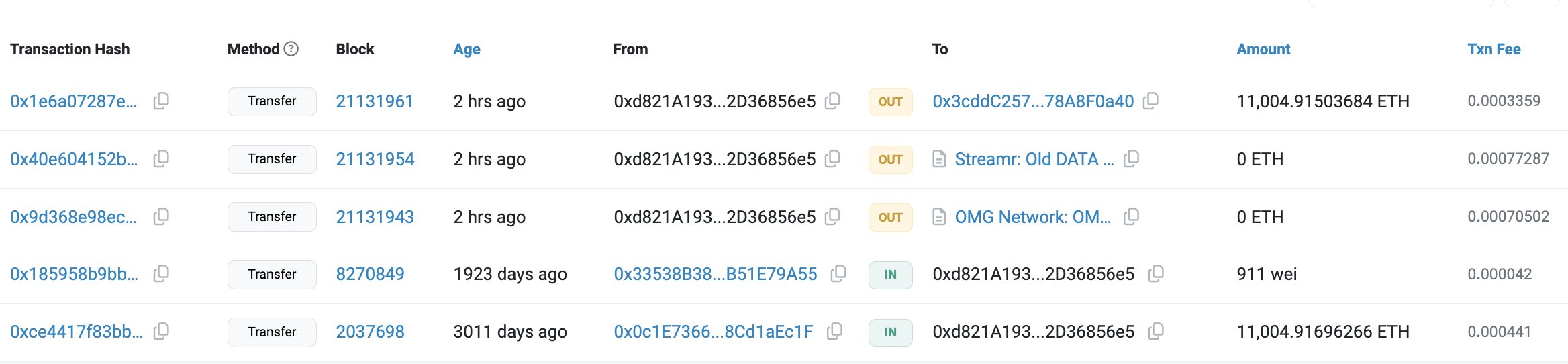The width and height of the screenshot is (1568, 364).
Task: Open block 21131954
Action: point(375,159)
